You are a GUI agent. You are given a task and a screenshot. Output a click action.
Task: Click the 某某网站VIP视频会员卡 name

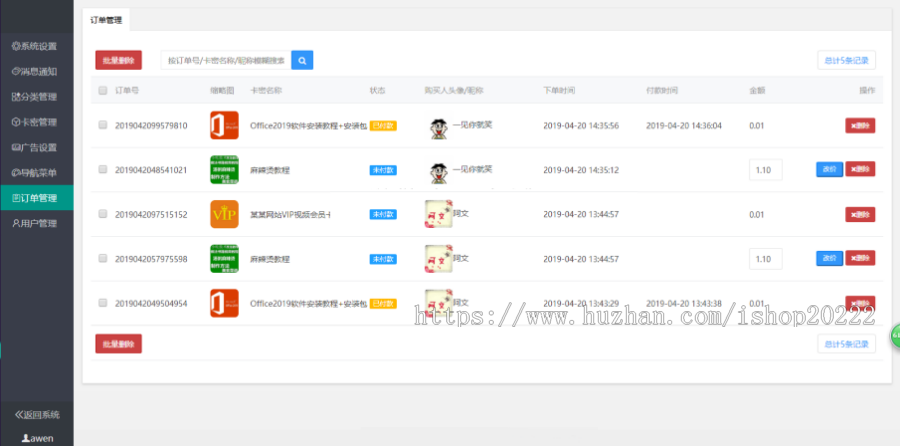[x=290, y=215]
